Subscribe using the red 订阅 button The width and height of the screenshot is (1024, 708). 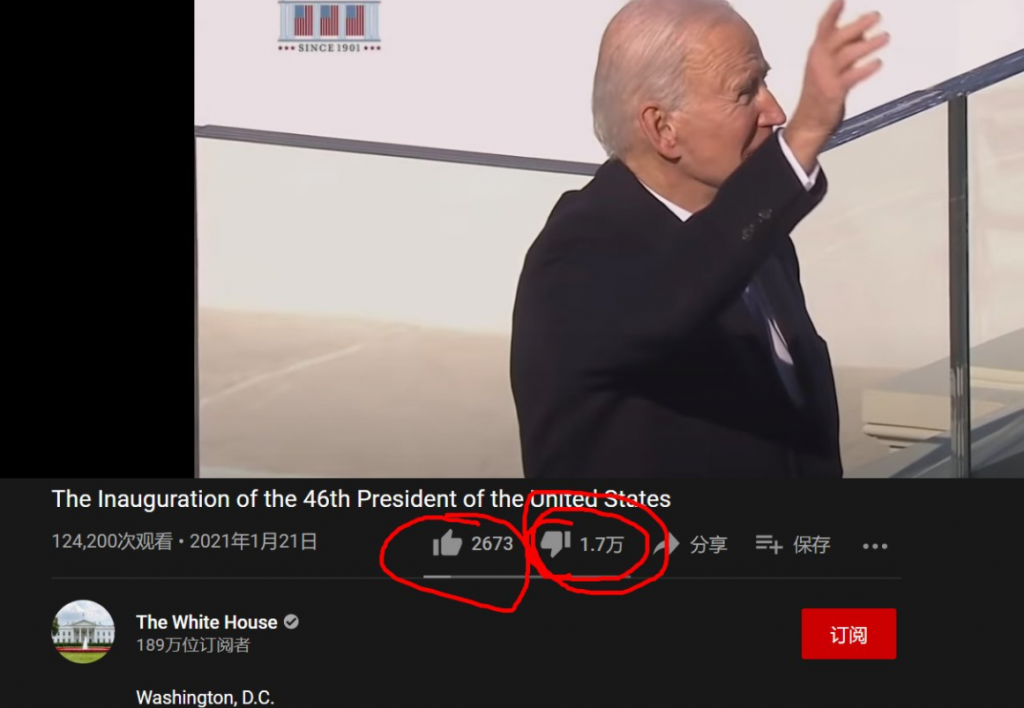point(849,634)
